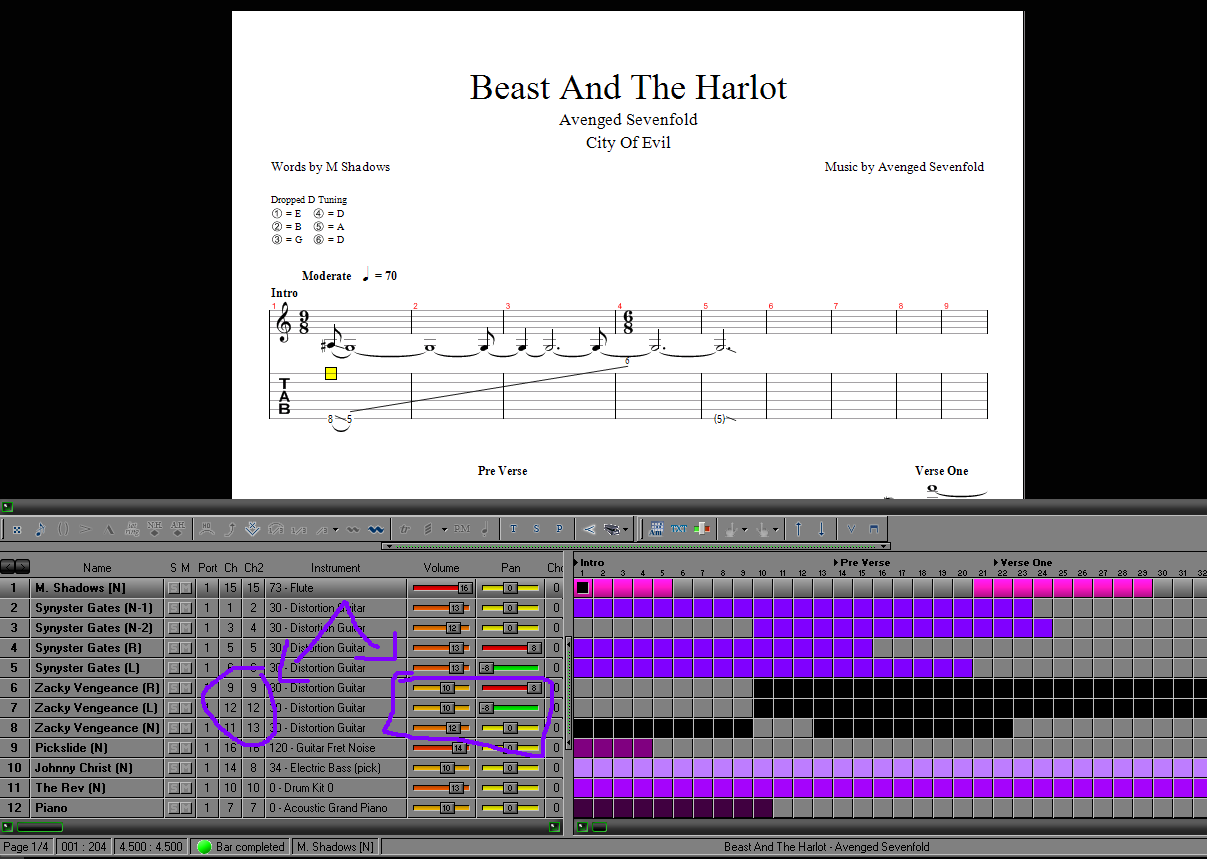Open the first fingering hand dropdown arrow
Image resolution: width=1207 pixels, height=859 pixels.
point(744,529)
